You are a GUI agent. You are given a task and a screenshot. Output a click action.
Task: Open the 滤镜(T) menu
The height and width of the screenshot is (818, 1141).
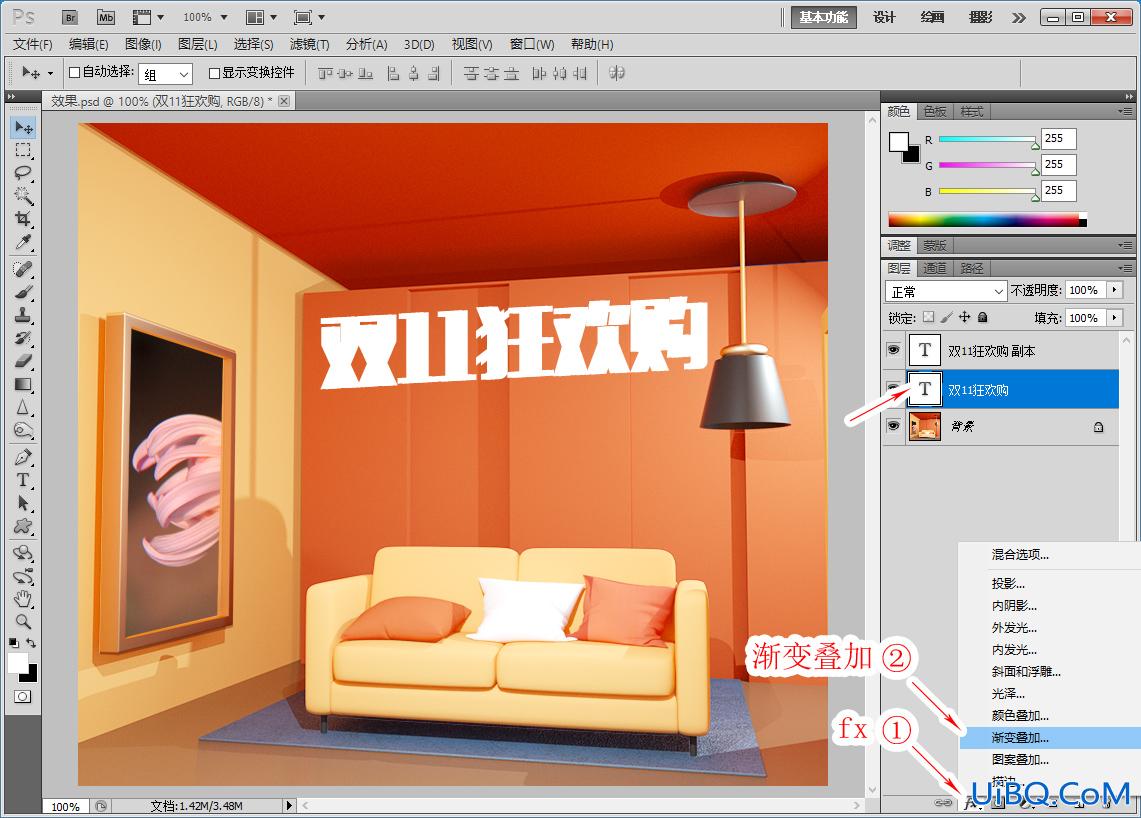coord(309,44)
